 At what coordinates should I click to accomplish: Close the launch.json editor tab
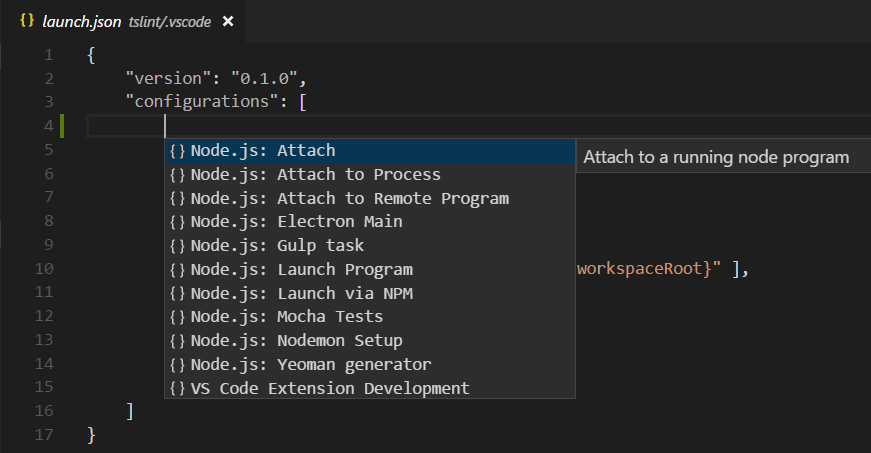(x=228, y=21)
